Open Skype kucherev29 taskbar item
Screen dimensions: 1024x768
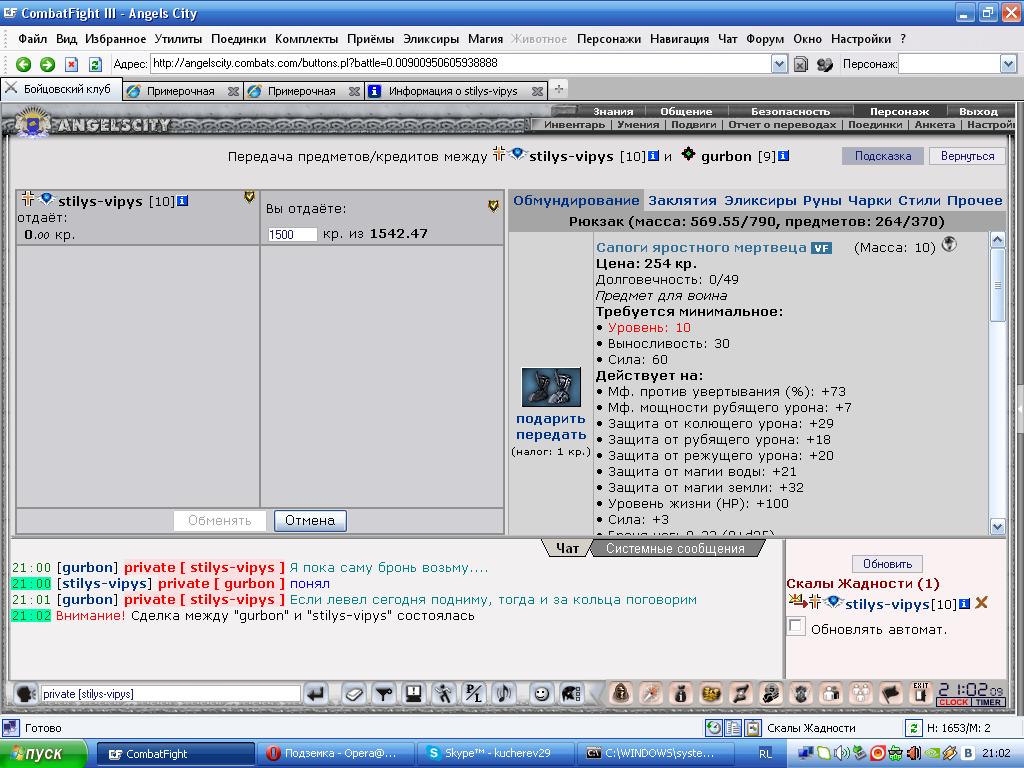click(497, 754)
